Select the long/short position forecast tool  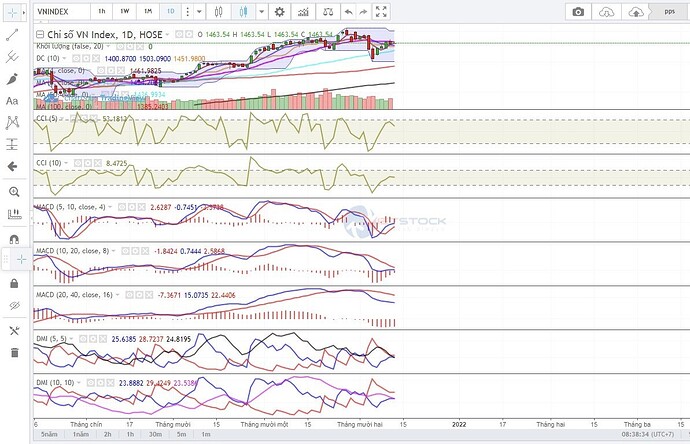tap(12, 144)
